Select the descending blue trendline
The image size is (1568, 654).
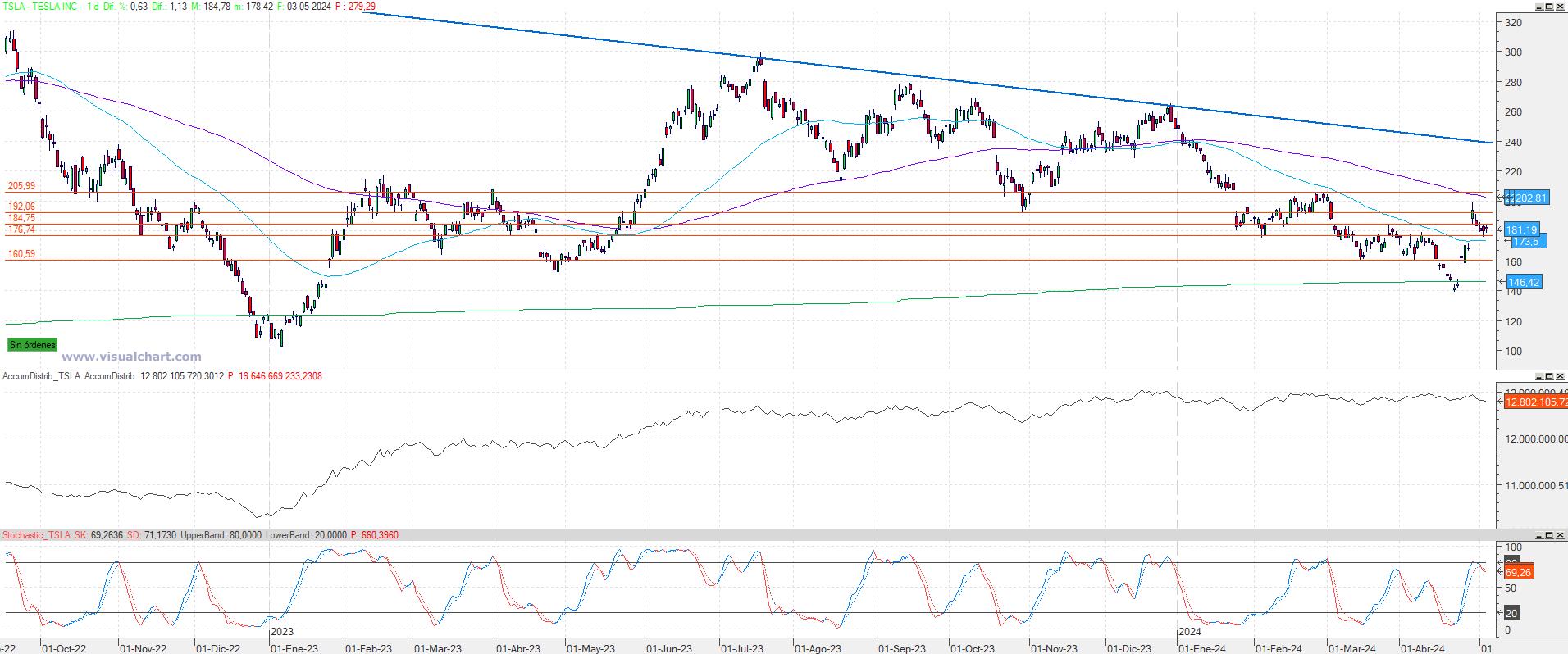point(927,78)
